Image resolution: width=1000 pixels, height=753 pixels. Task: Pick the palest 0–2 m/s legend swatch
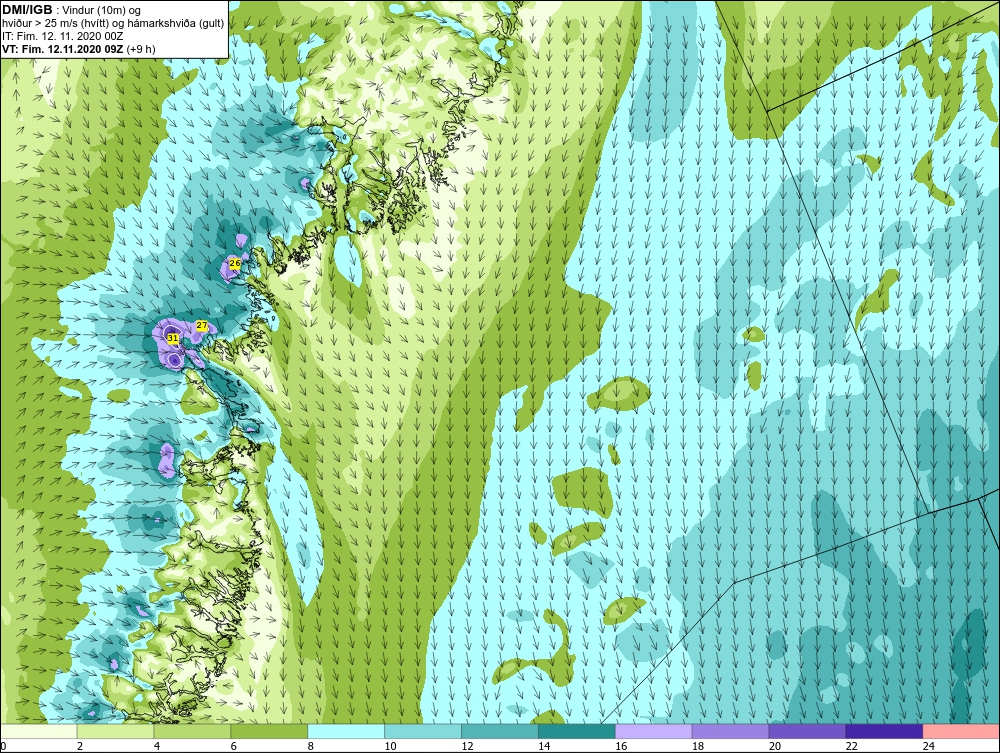coord(38,731)
